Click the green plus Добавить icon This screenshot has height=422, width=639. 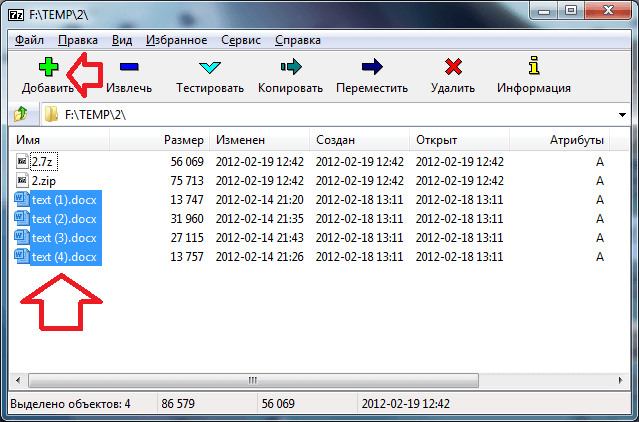pos(47,68)
